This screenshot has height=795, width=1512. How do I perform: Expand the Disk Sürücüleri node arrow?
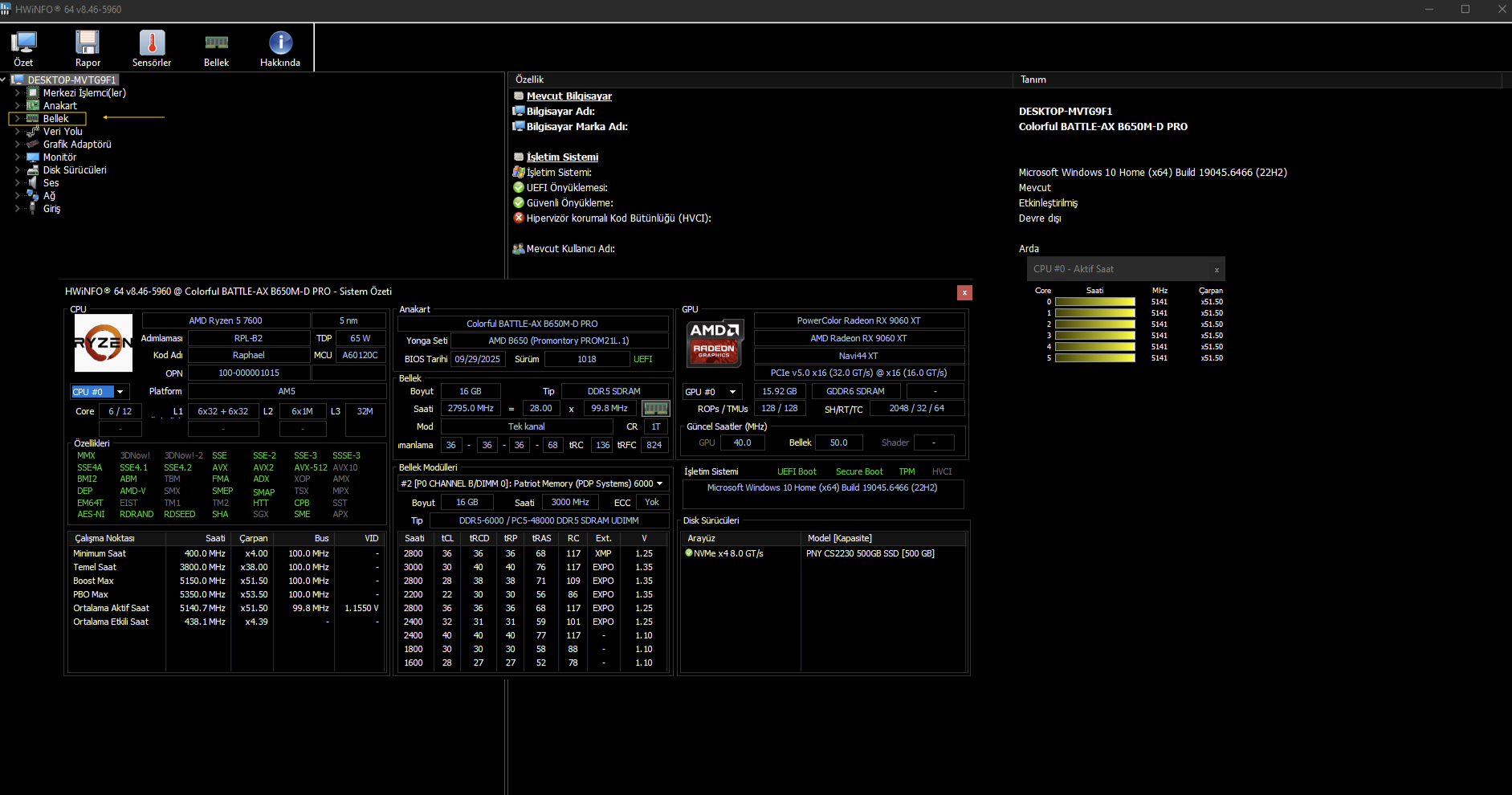(x=17, y=170)
